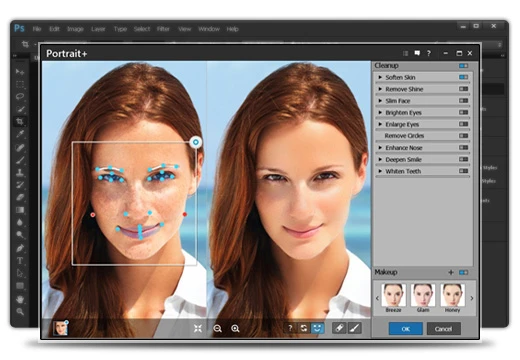The image size is (520, 360).
Task: Open the Window menu
Action: [x=209, y=29]
